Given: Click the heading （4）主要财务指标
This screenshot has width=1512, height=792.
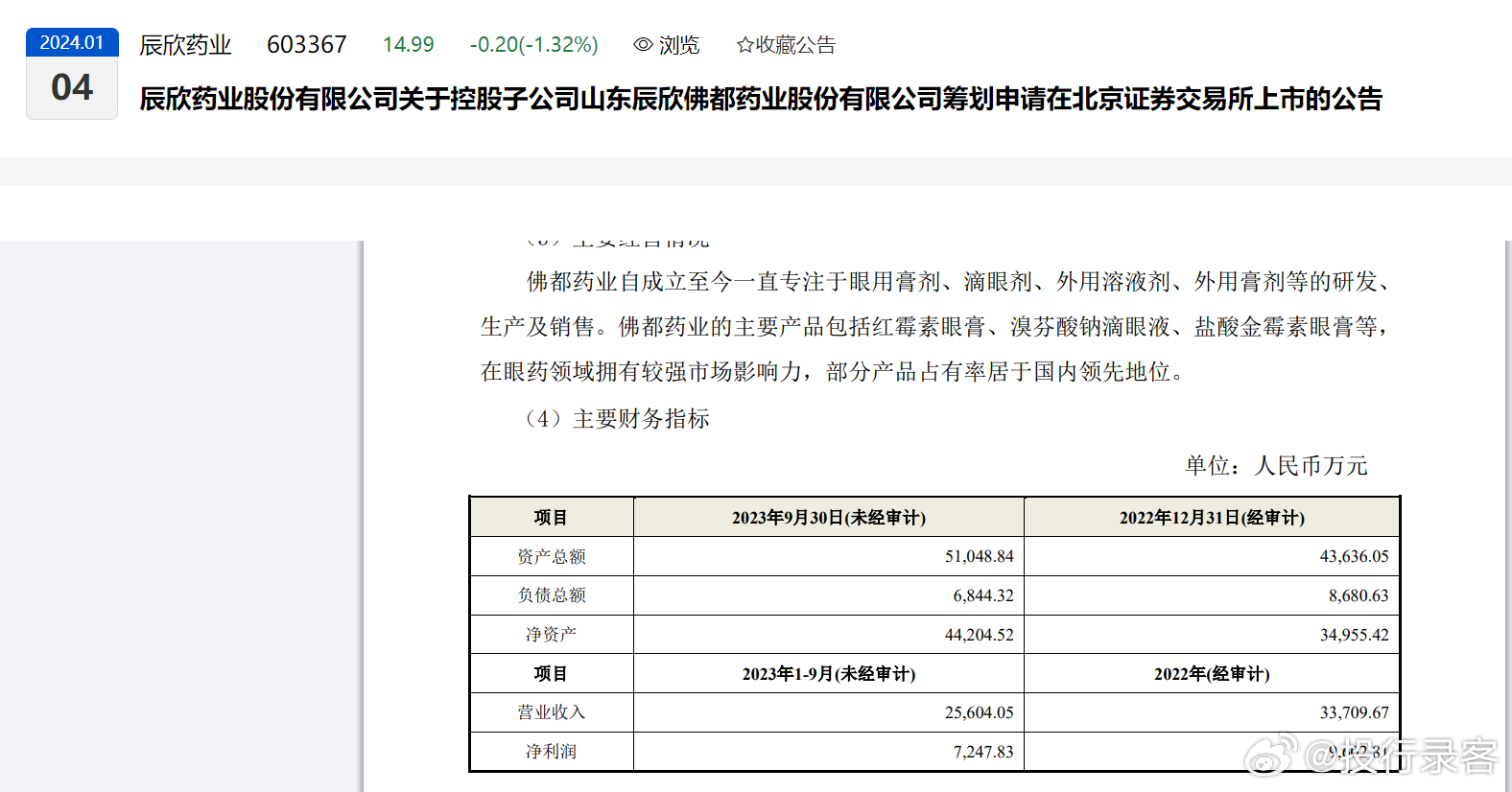Looking at the screenshot, I should (617, 419).
